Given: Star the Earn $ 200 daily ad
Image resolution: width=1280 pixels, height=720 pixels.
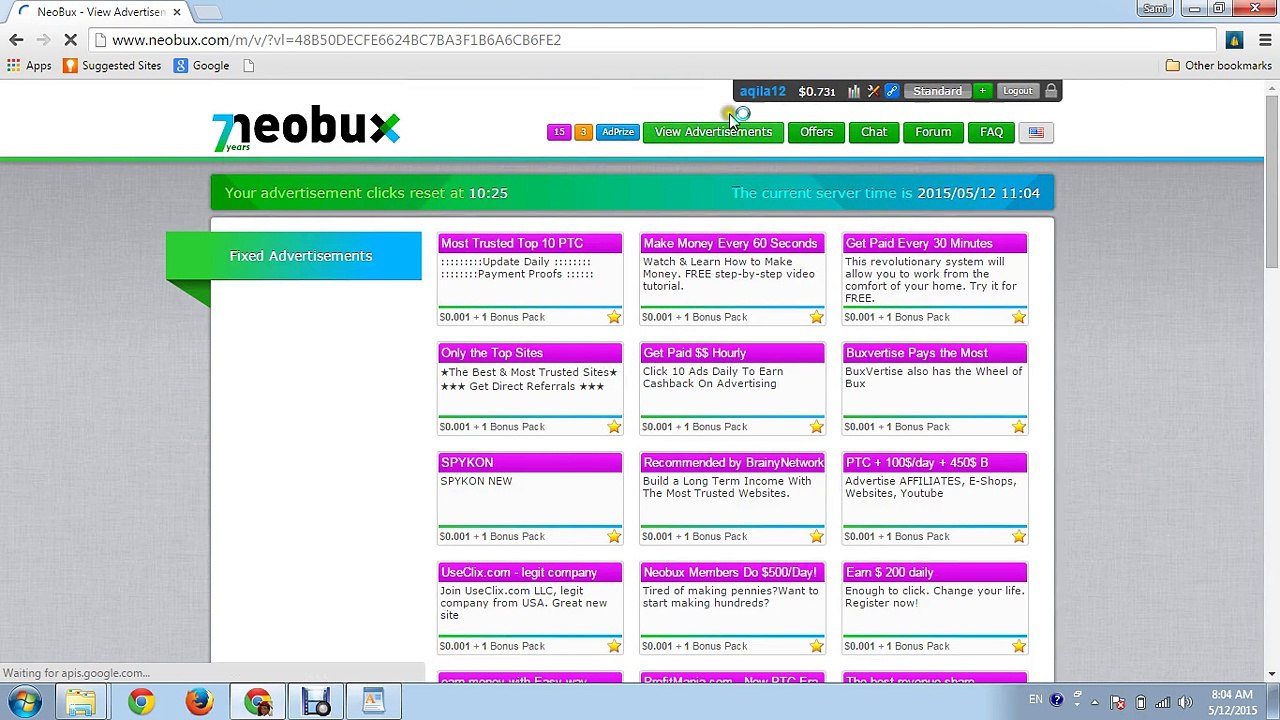Looking at the screenshot, I should click(1018, 646).
